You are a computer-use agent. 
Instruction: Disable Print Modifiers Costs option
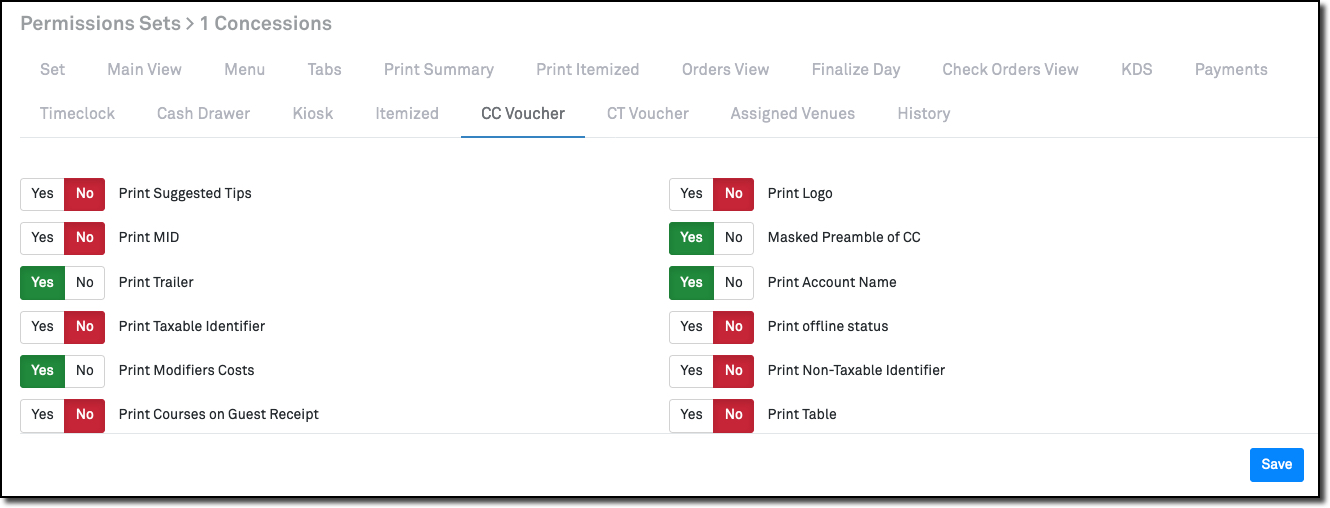coord(85,370)
